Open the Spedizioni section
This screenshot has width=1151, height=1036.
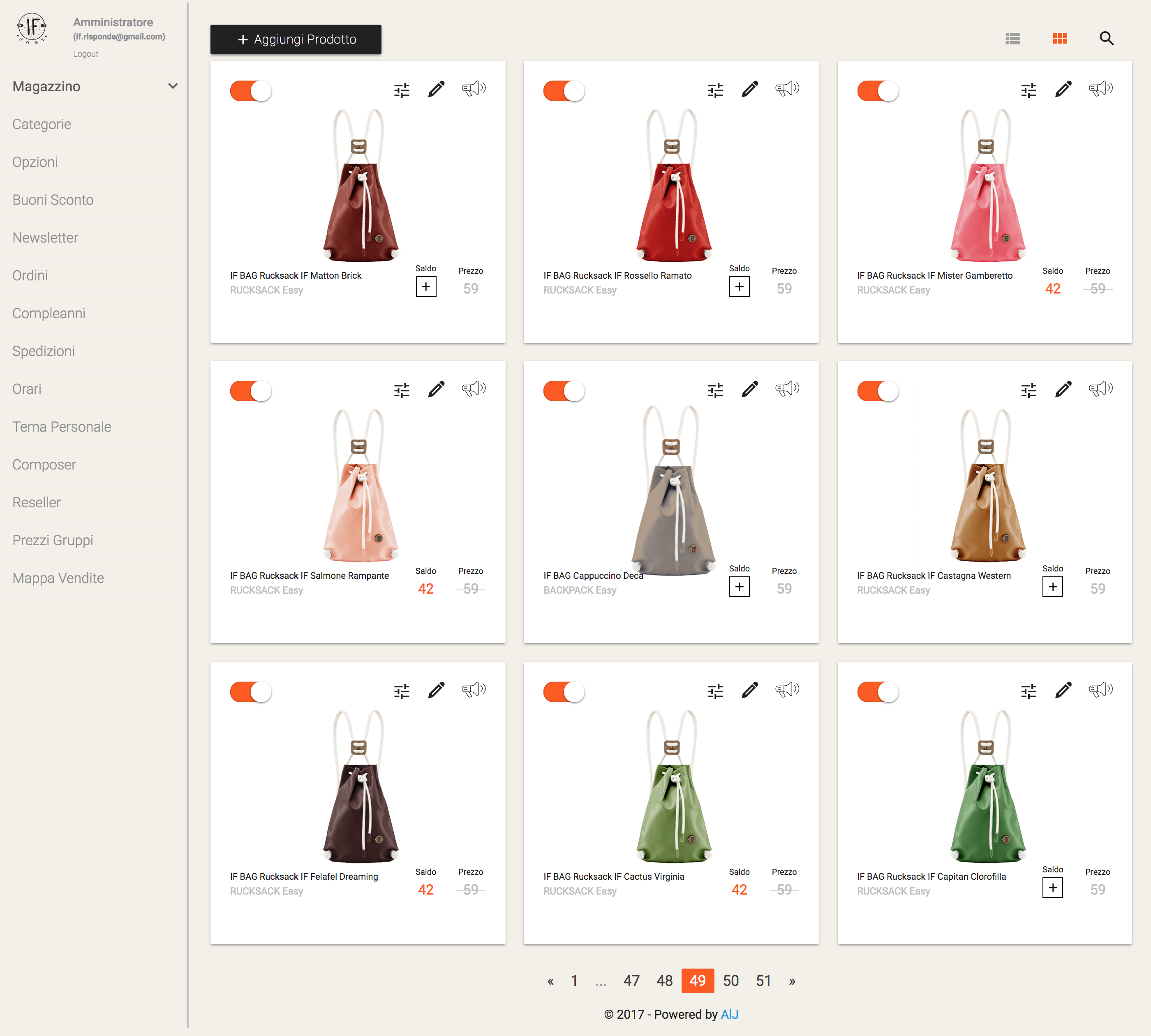coord(44,351)
